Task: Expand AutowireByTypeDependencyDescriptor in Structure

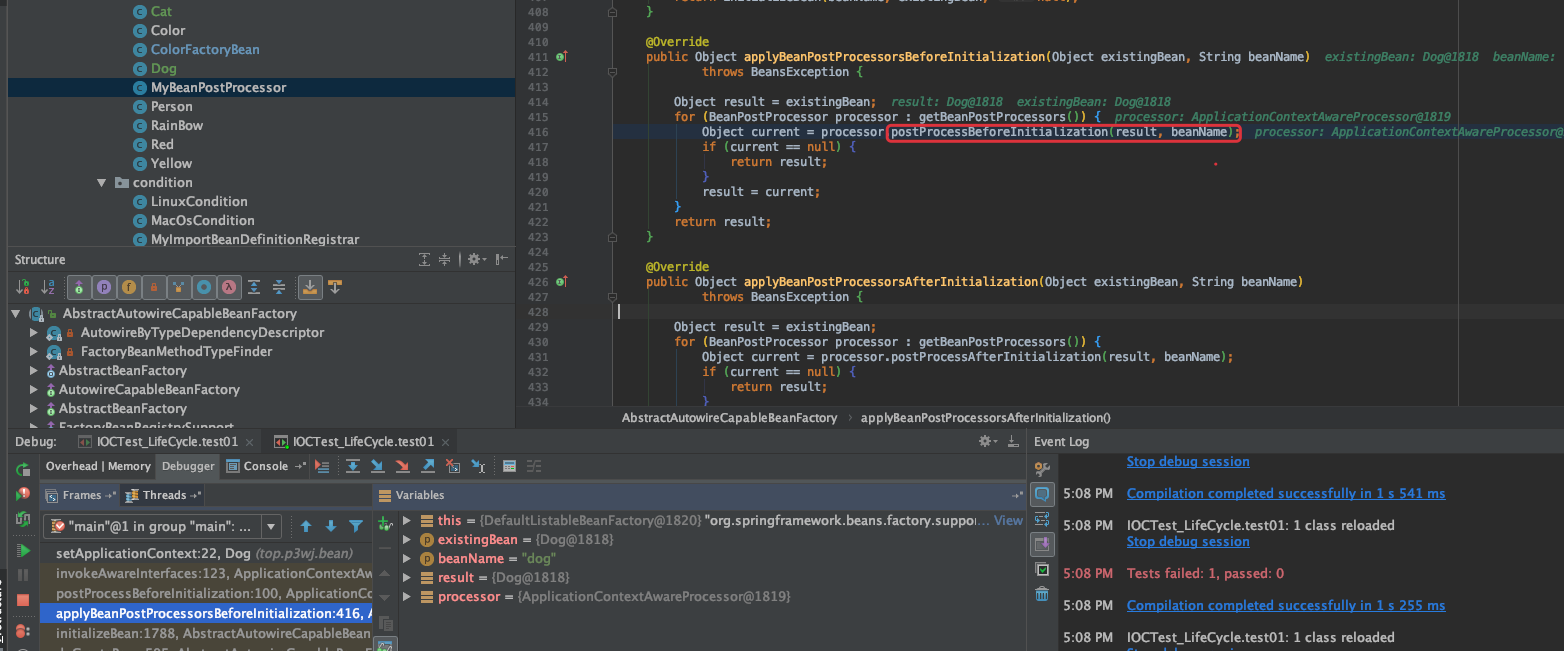Action: [34, 333]
